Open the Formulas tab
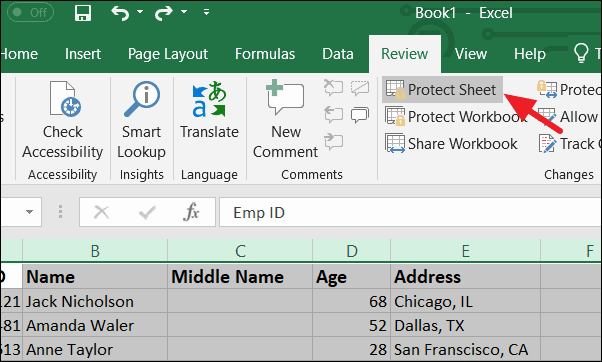 tap(265, 54)
